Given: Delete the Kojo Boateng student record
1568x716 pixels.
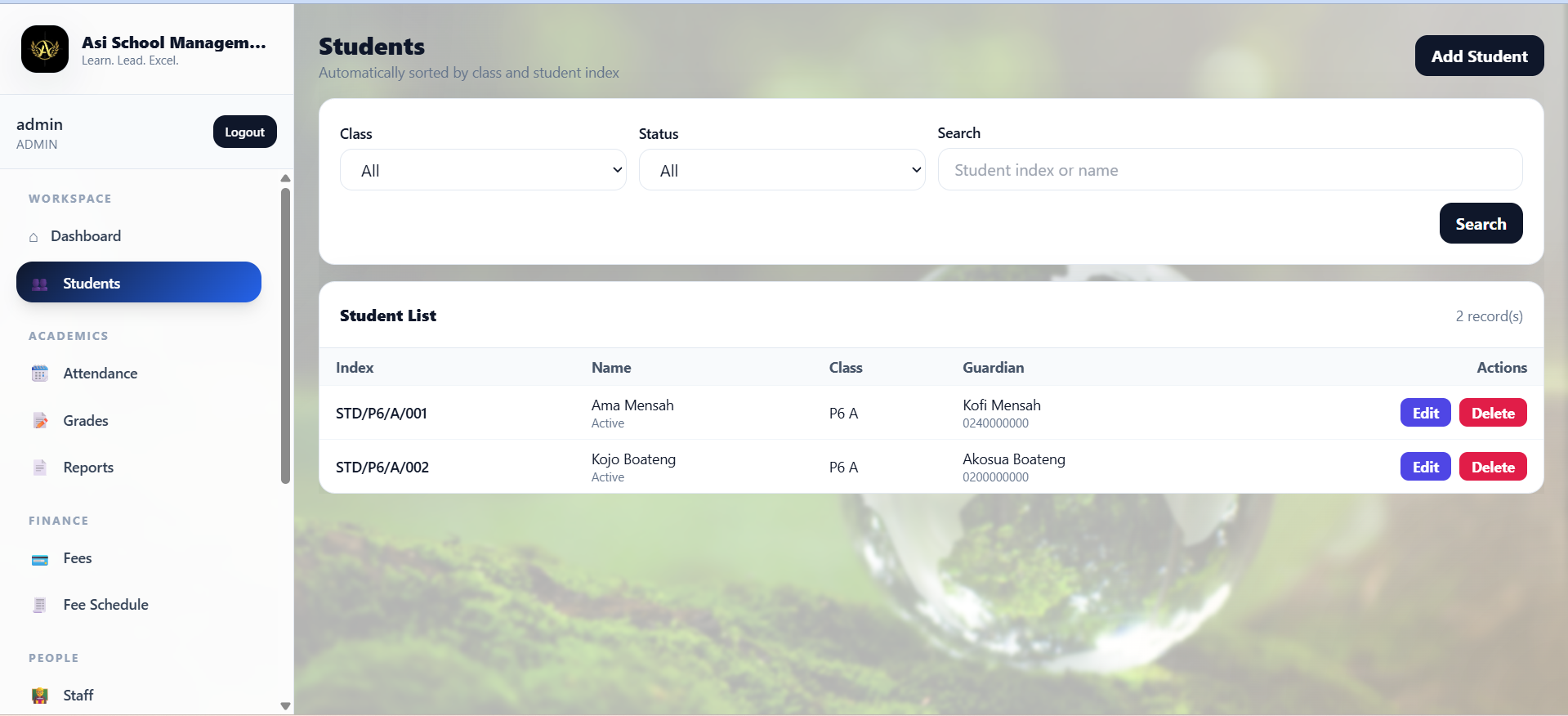Looking at the screenshot, I should point(1493,467).
